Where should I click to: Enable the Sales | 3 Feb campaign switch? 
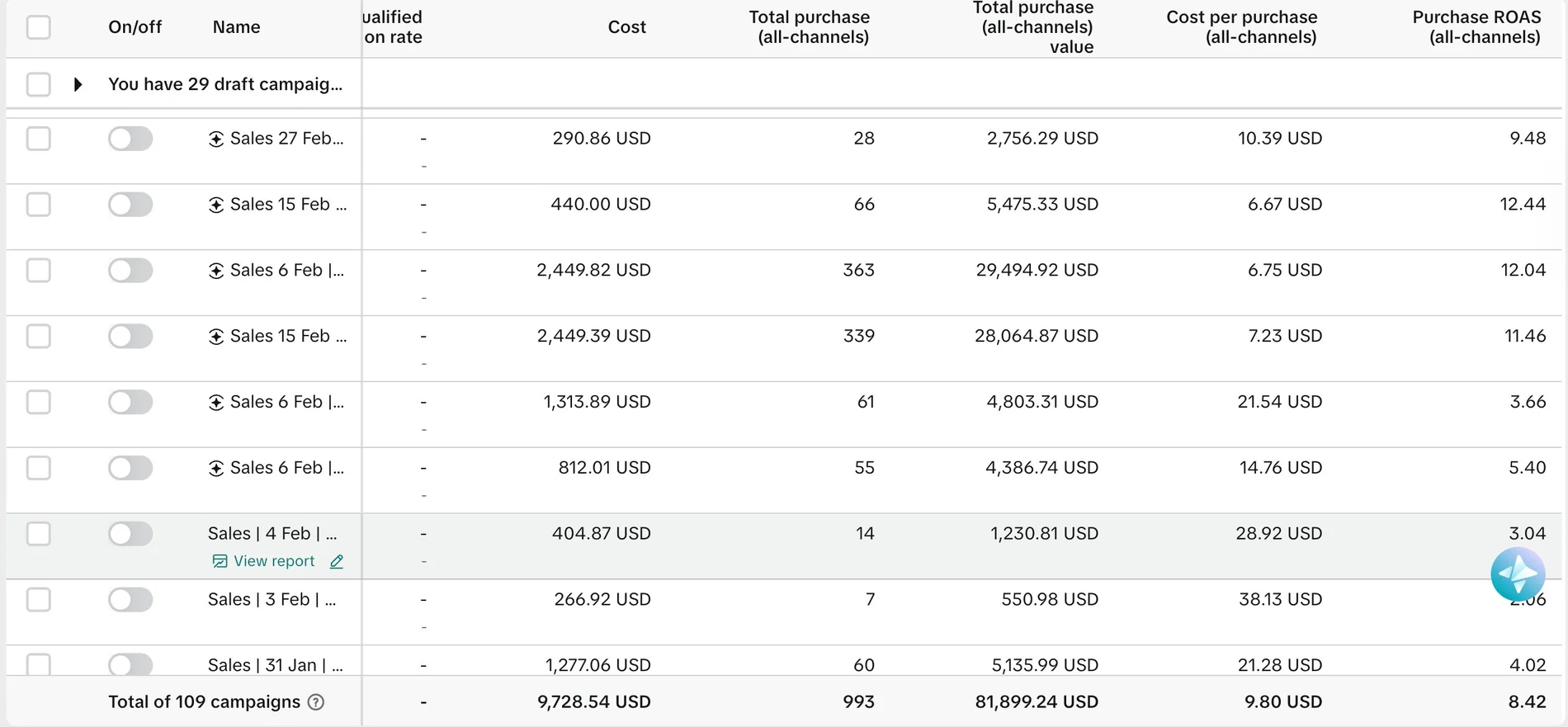[130, 600]
